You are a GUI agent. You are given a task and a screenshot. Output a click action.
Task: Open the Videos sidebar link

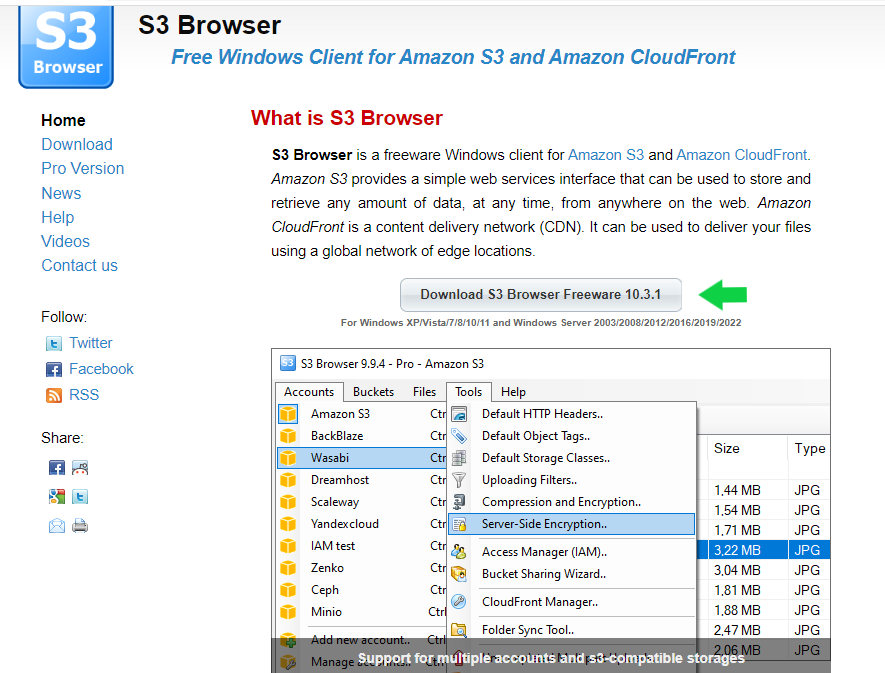click(x=65, y=242)
